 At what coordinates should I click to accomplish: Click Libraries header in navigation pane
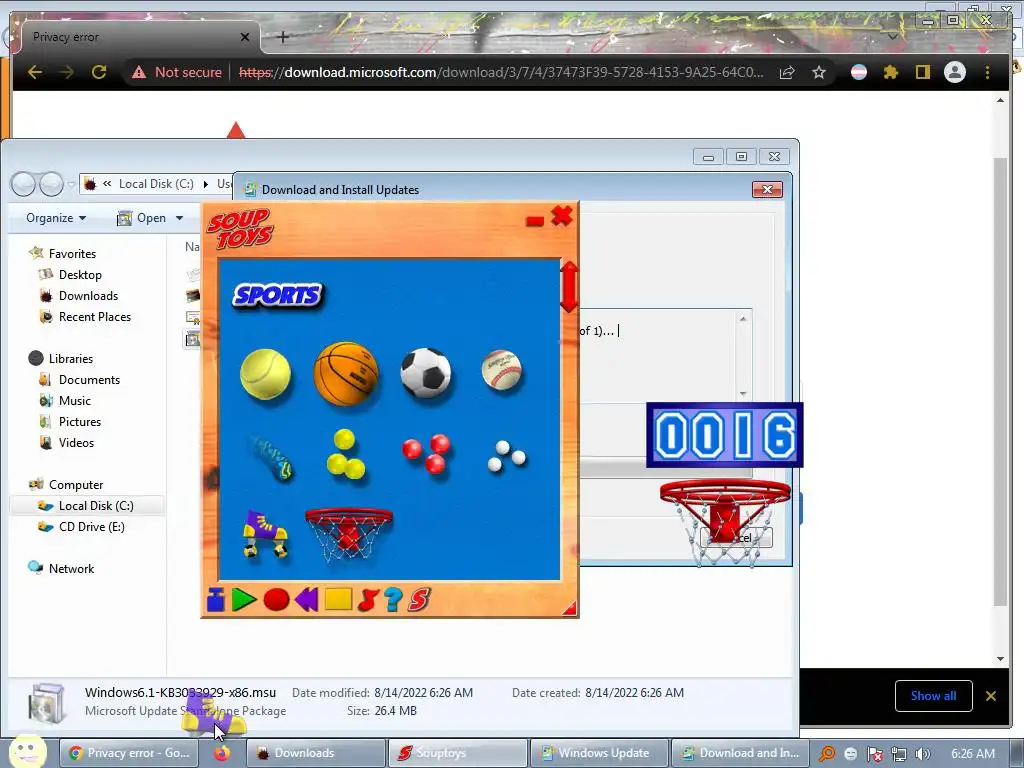71,359
